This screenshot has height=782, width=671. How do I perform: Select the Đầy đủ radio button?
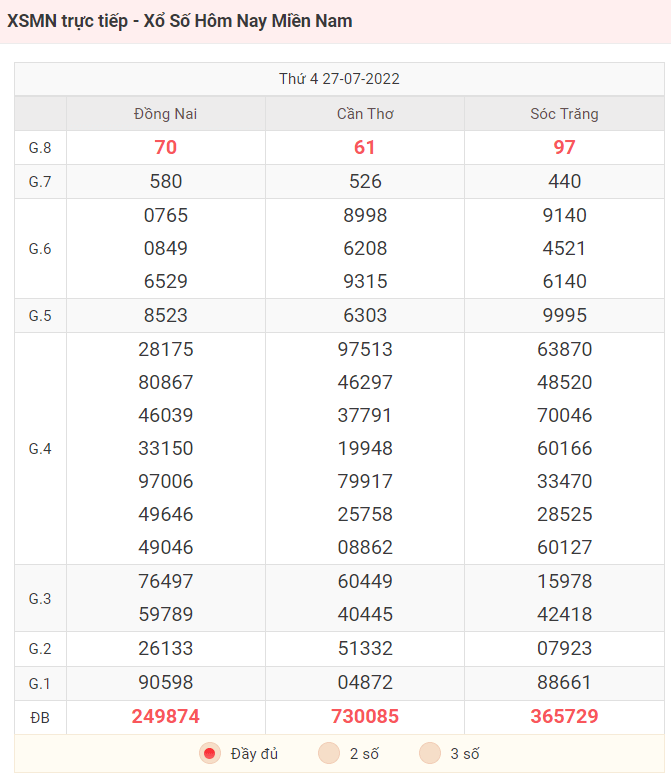pyautogui.click(x=210, y=753)
